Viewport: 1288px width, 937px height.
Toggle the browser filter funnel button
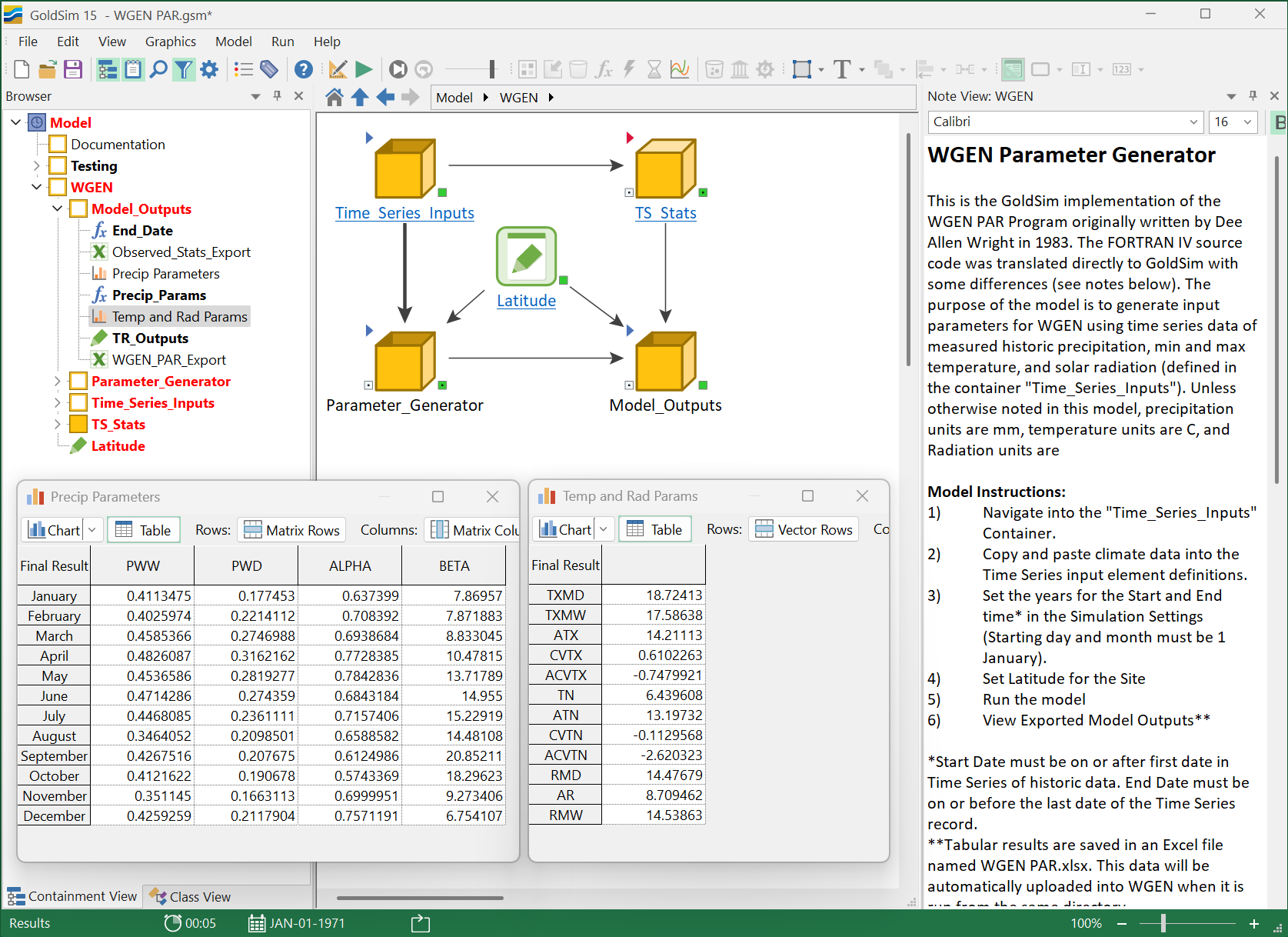coord(184,69)
